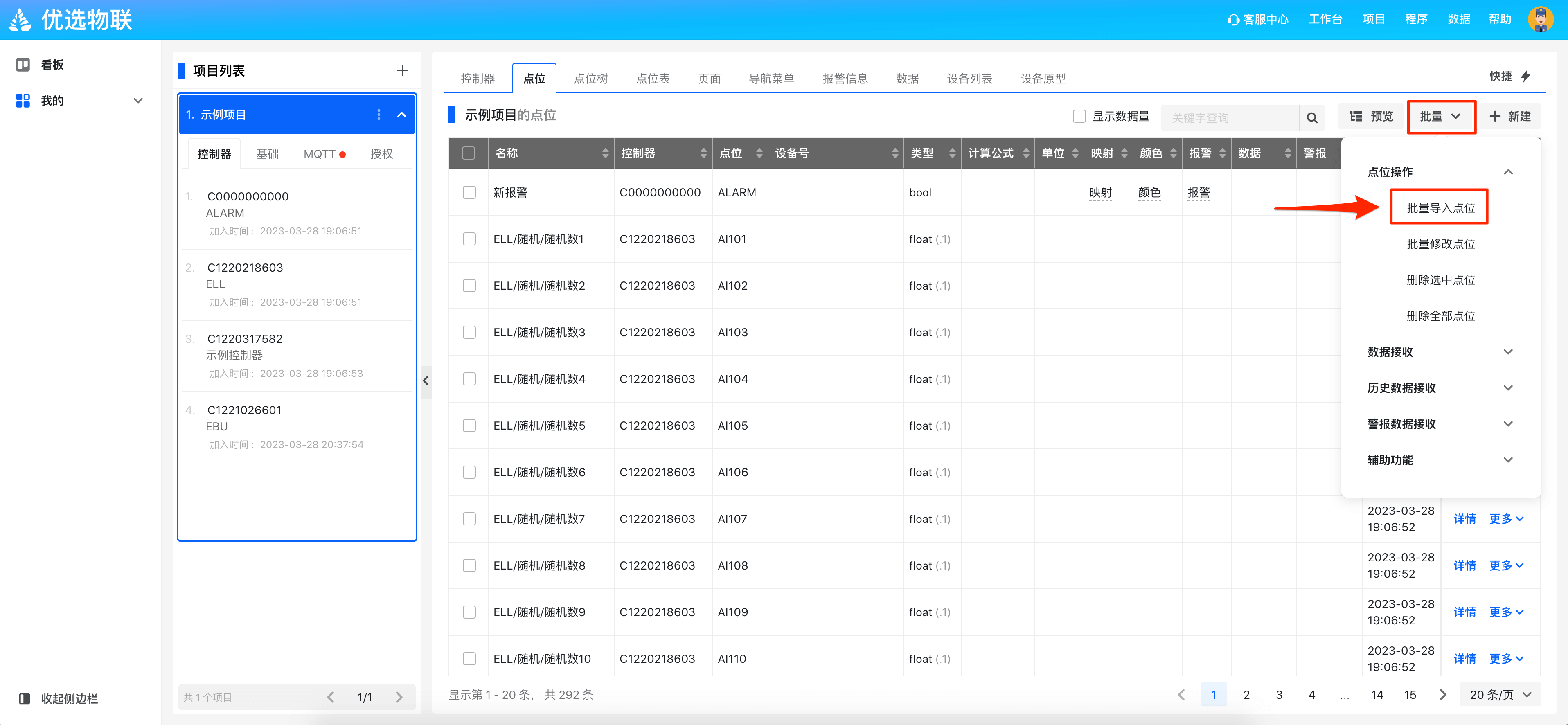The image size is (1568, 725).
Task: Check the ELL/随机/随机数5 row checkbox
Action: 469,426
